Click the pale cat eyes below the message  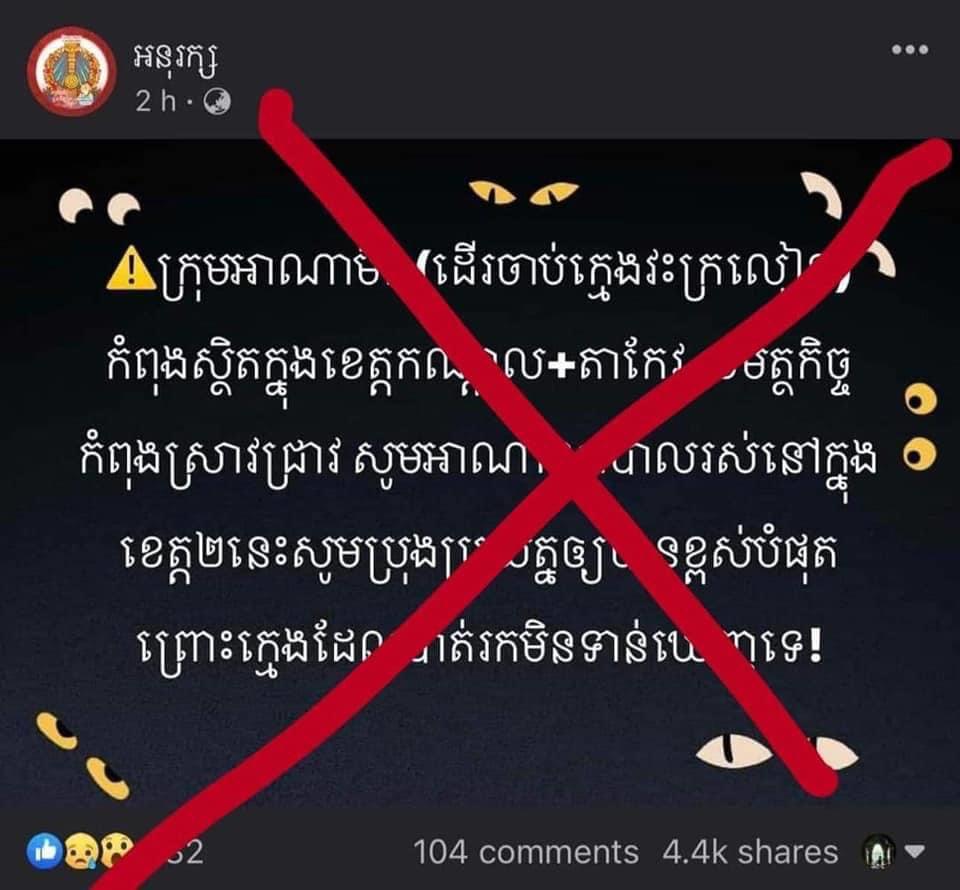click(x=776, y=752)
